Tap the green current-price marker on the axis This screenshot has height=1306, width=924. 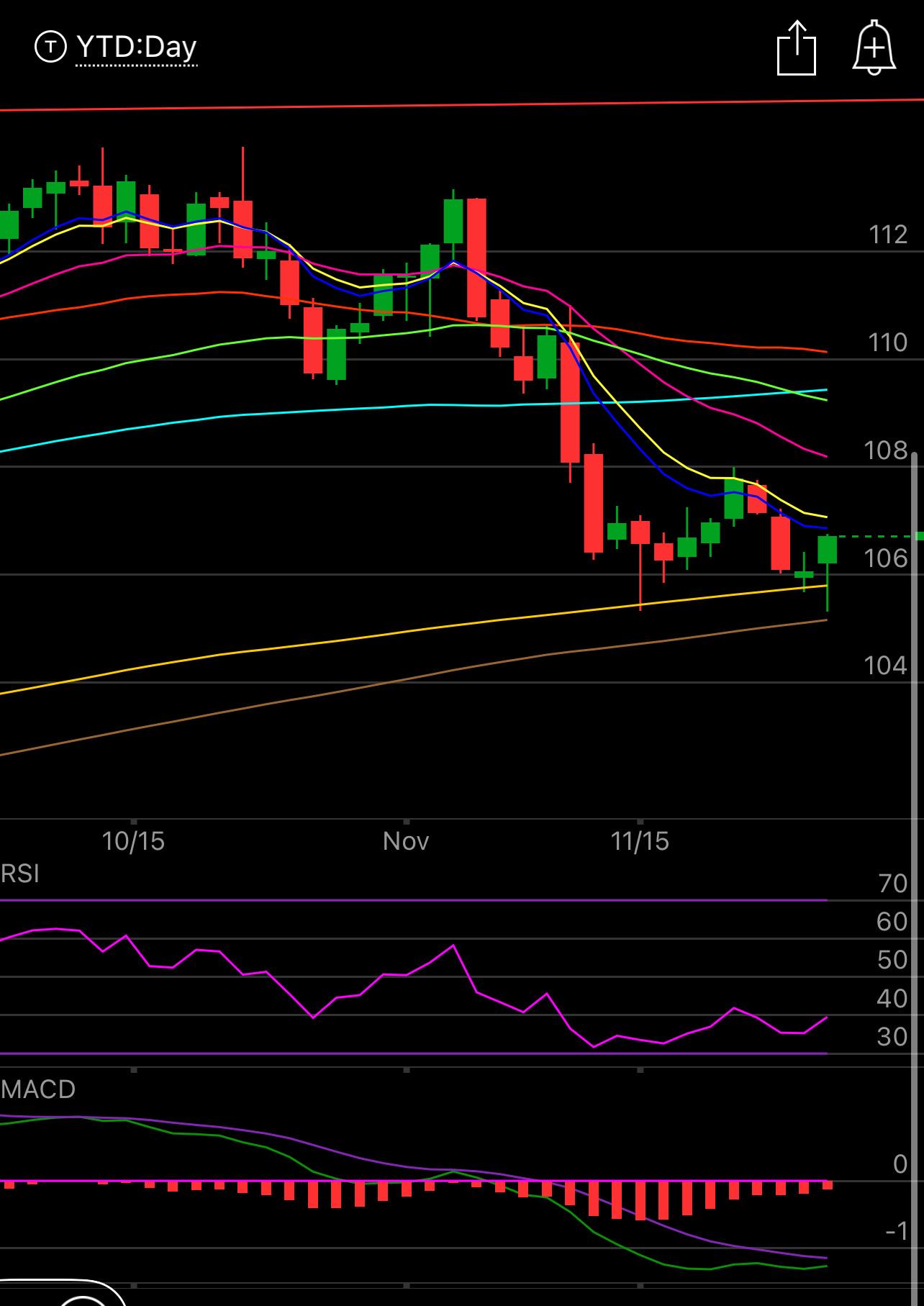920,536
